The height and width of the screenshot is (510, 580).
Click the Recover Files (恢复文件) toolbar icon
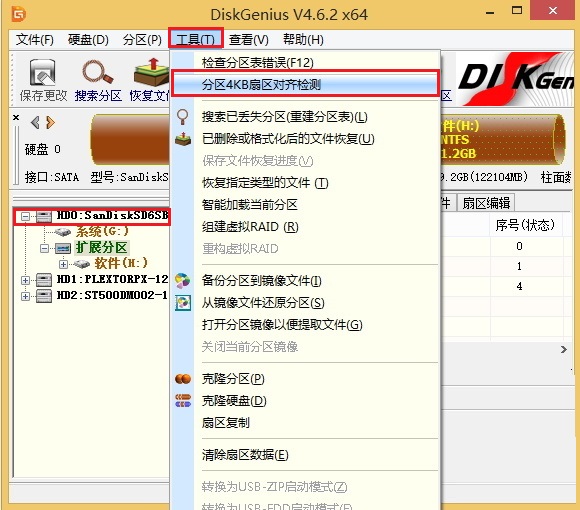click(x=151, y=72)
